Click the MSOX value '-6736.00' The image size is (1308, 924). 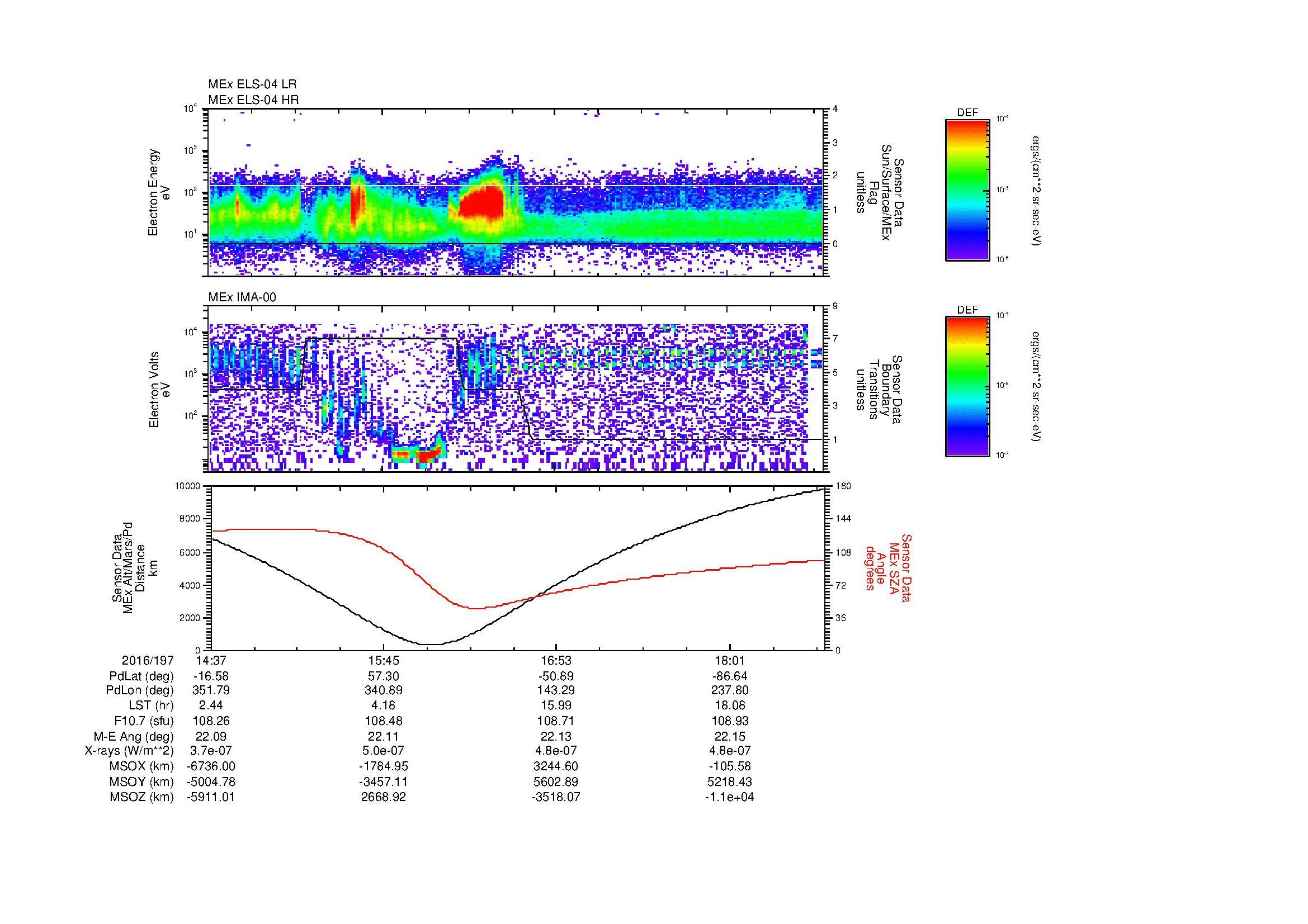[211, 766]
